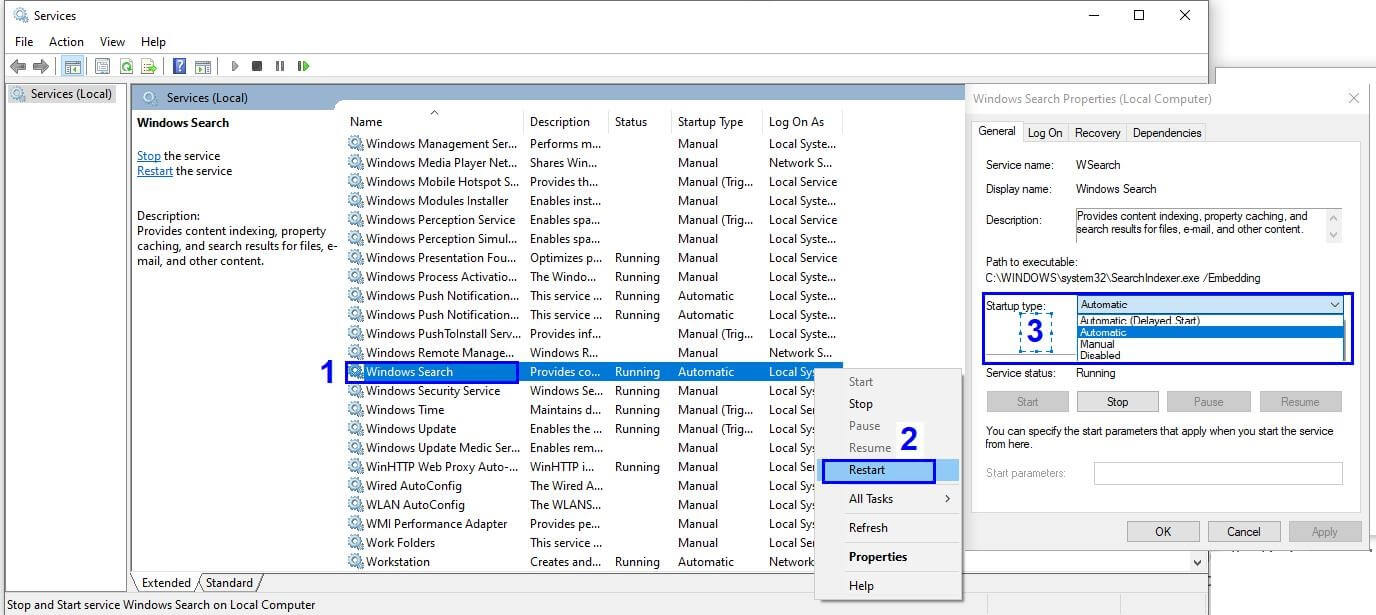Expand the All Tasks submenu
The image size is (1376, 615).
pos(889,499)
